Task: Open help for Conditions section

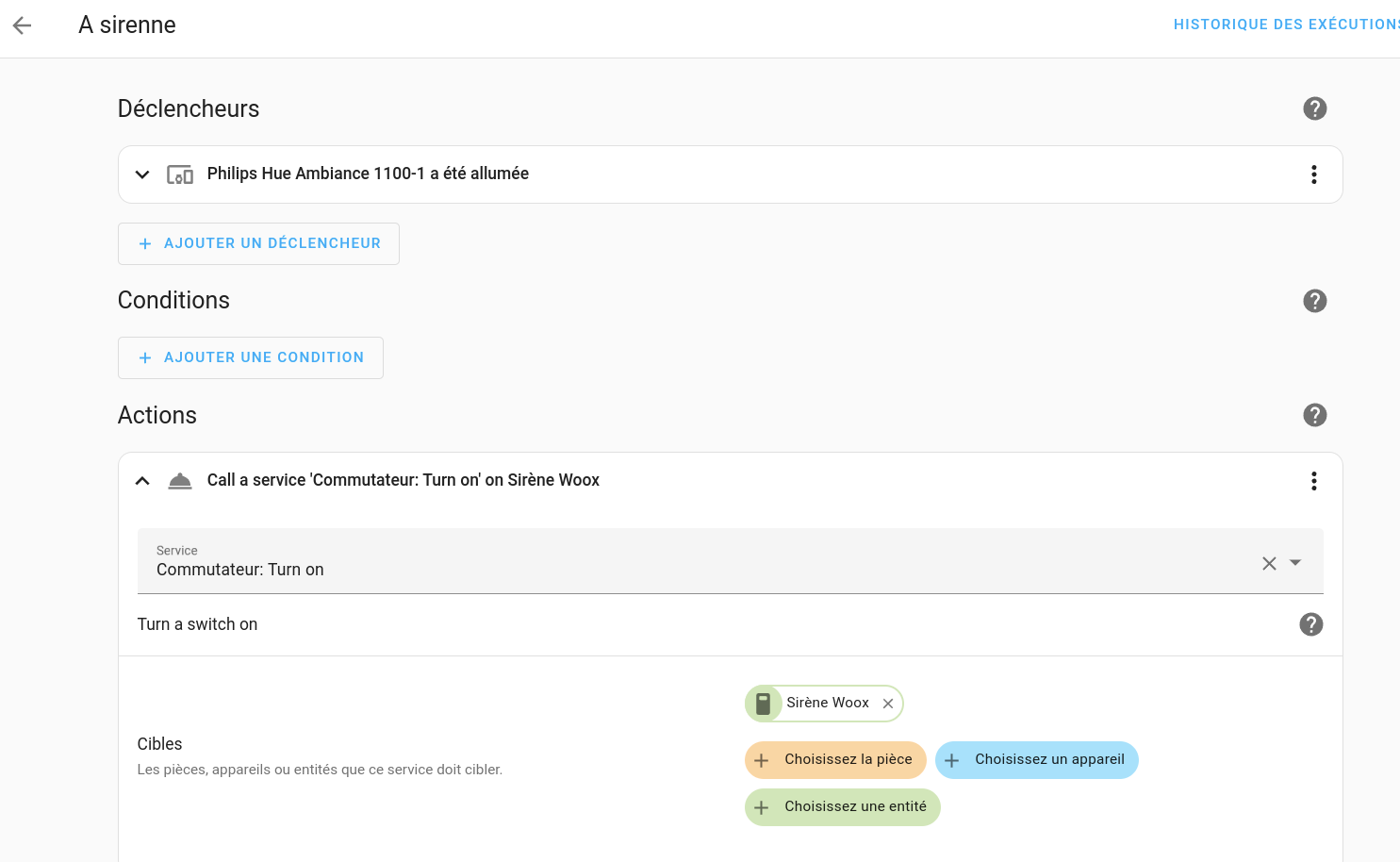Action: (1314, 301)
